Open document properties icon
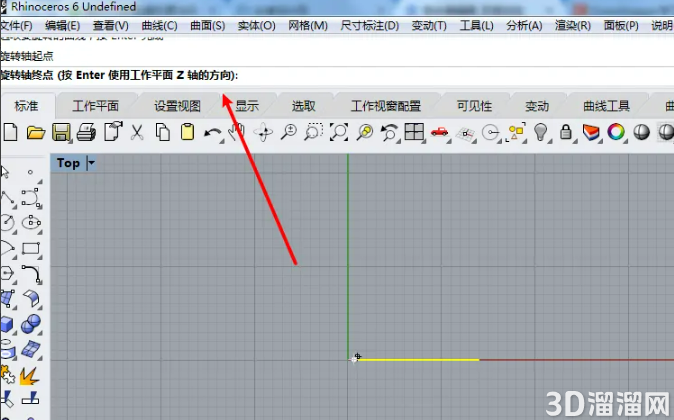674x420 pixels. [113, 132]
